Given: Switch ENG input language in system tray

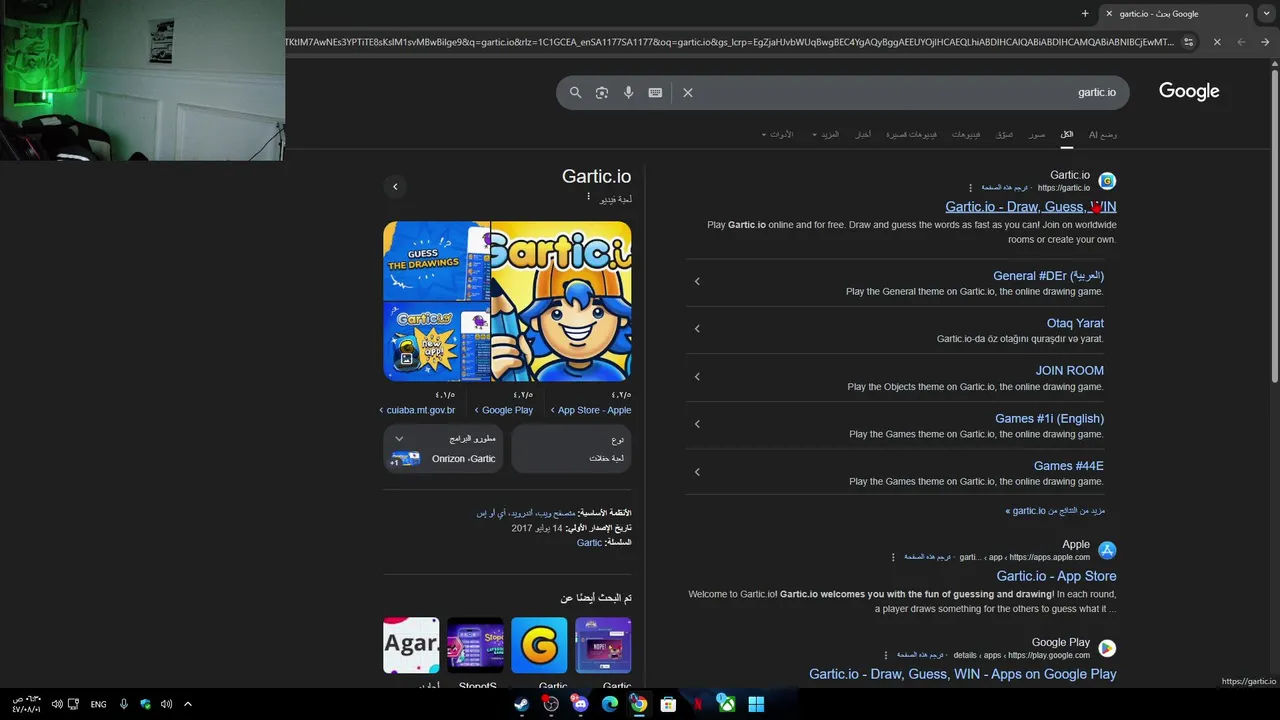Looking at the screenshot, I should pyautogui.click(x=98, y=704).
